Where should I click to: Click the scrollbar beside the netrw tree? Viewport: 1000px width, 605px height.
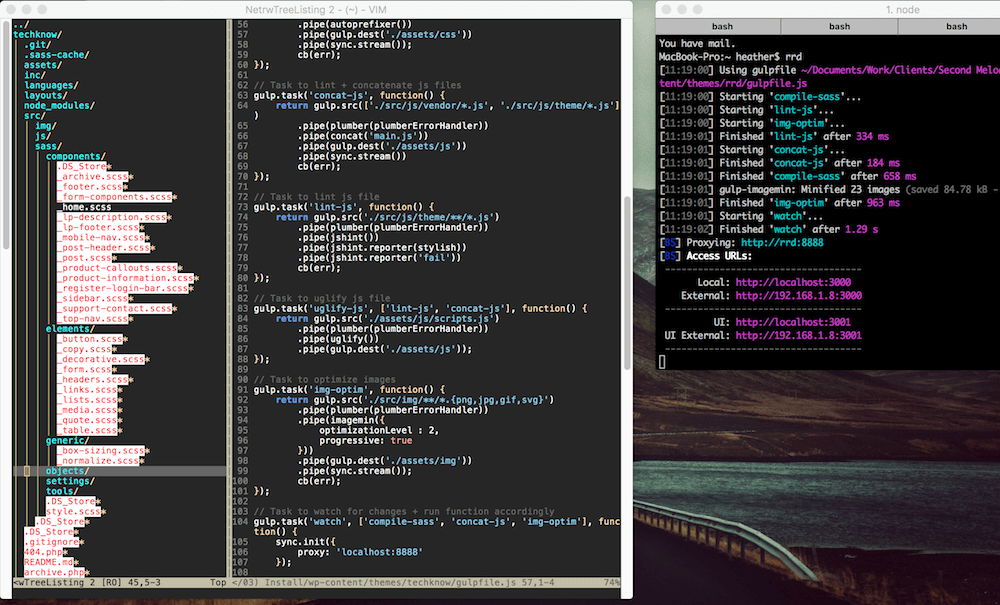point(6,135)
